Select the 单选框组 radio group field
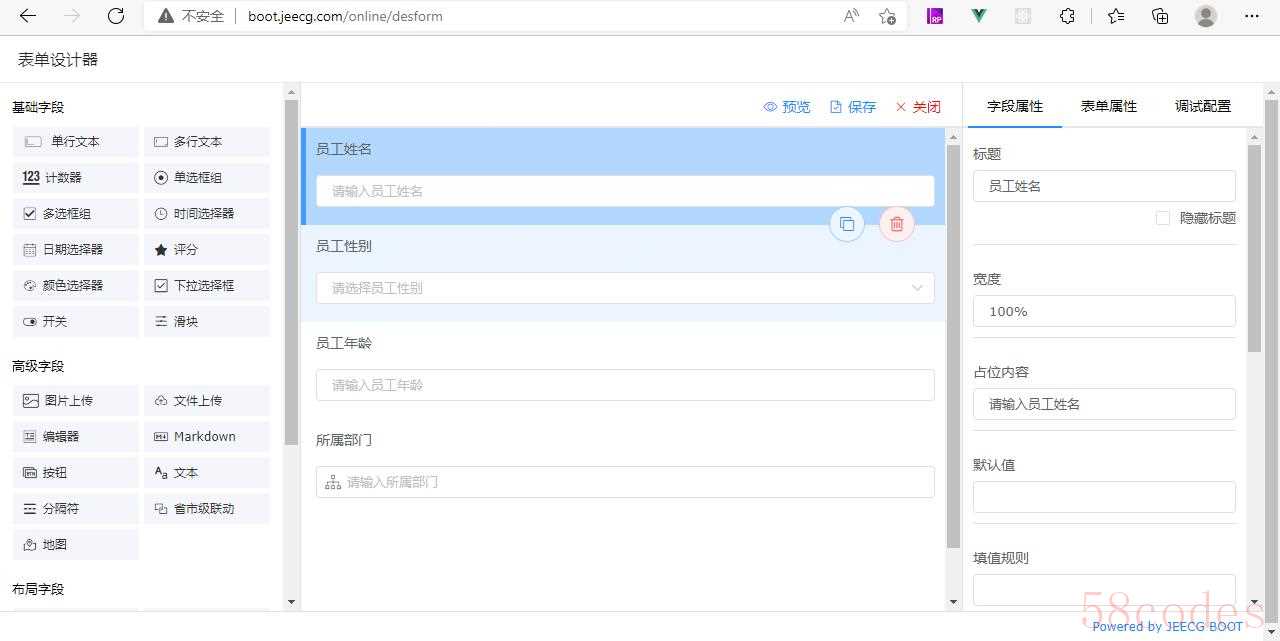Viewport: 1280px width, 641px height. (x=207, y=178)
